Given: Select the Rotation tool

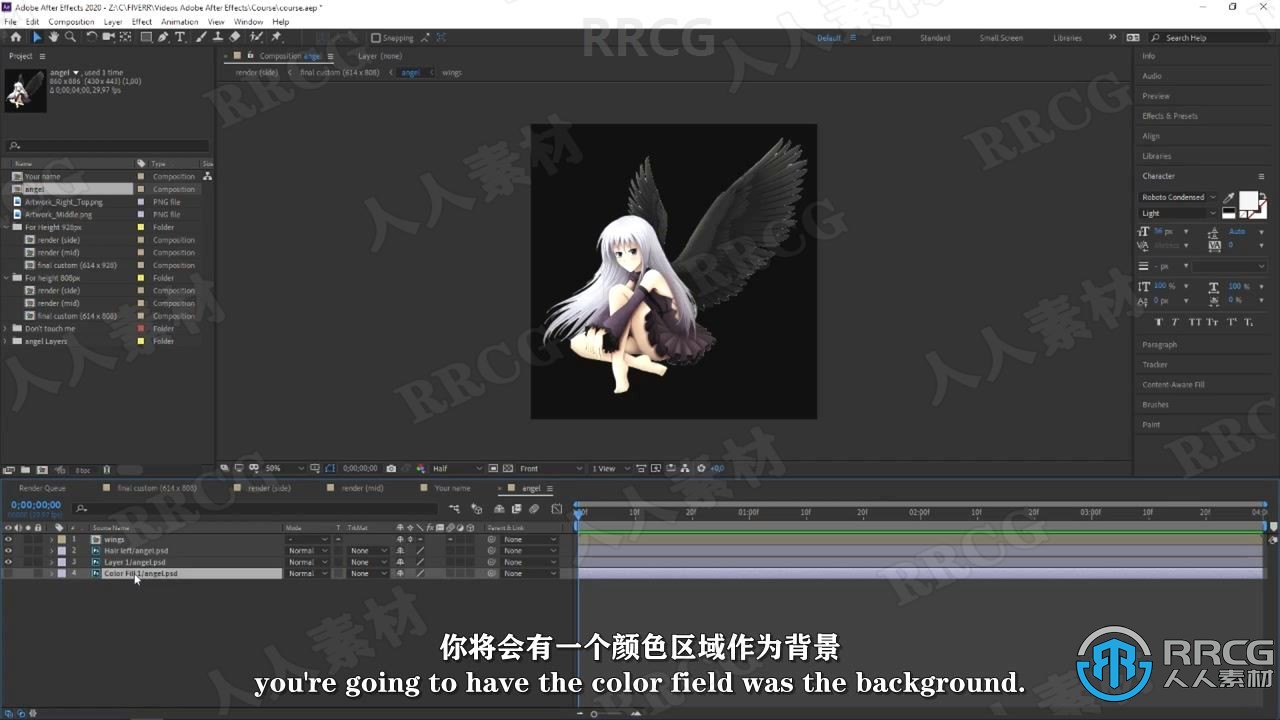Looking at the screenshot, I should (92, 37).
